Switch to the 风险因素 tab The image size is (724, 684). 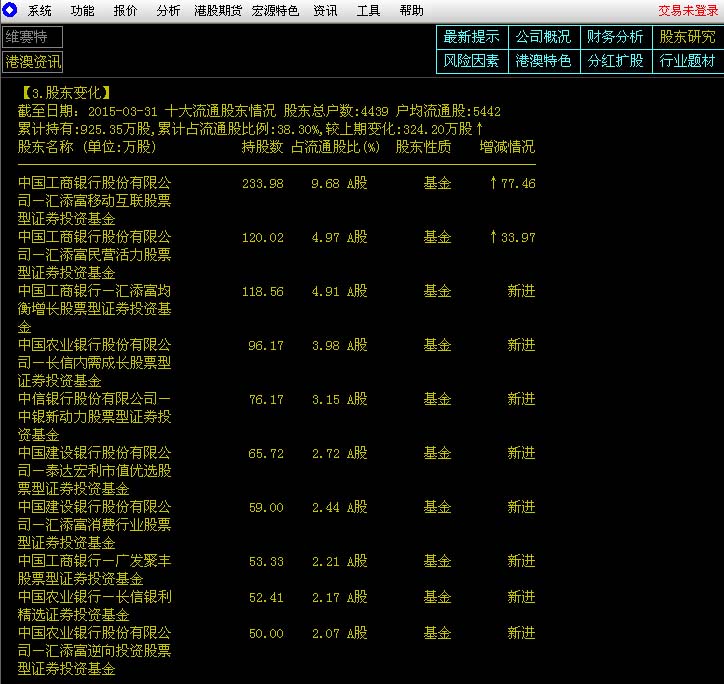click(471, 61)
